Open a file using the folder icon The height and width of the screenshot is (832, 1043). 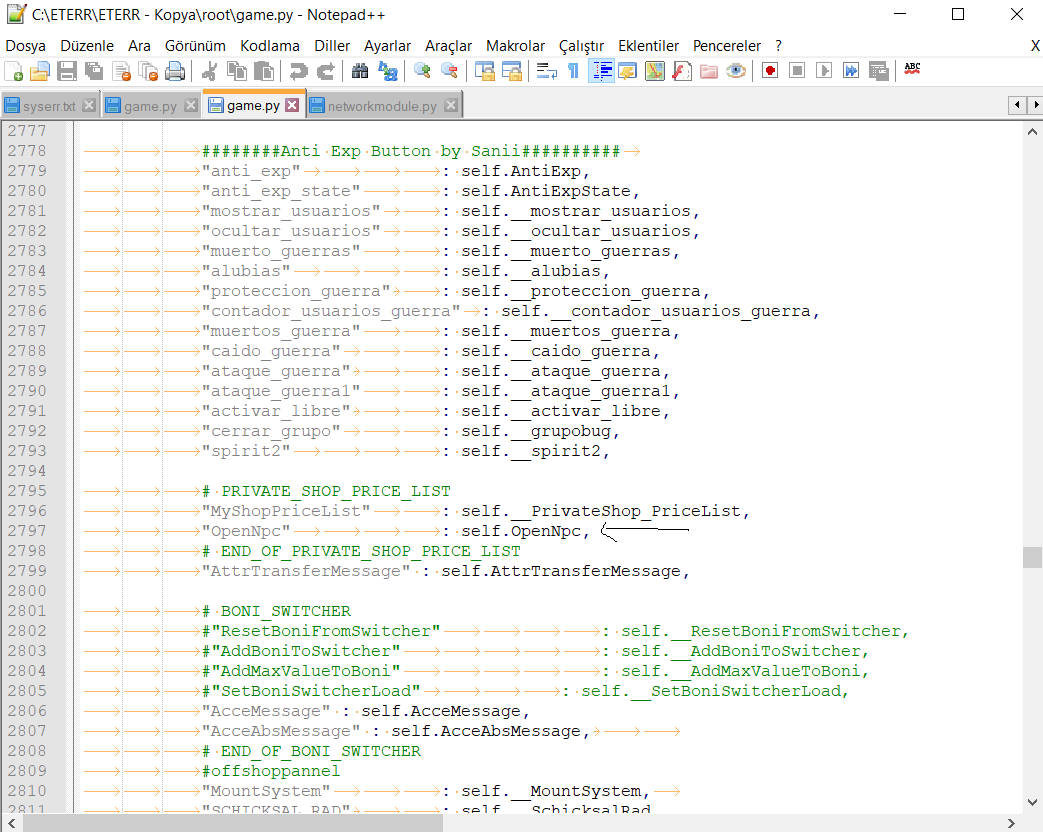(40, 71)
